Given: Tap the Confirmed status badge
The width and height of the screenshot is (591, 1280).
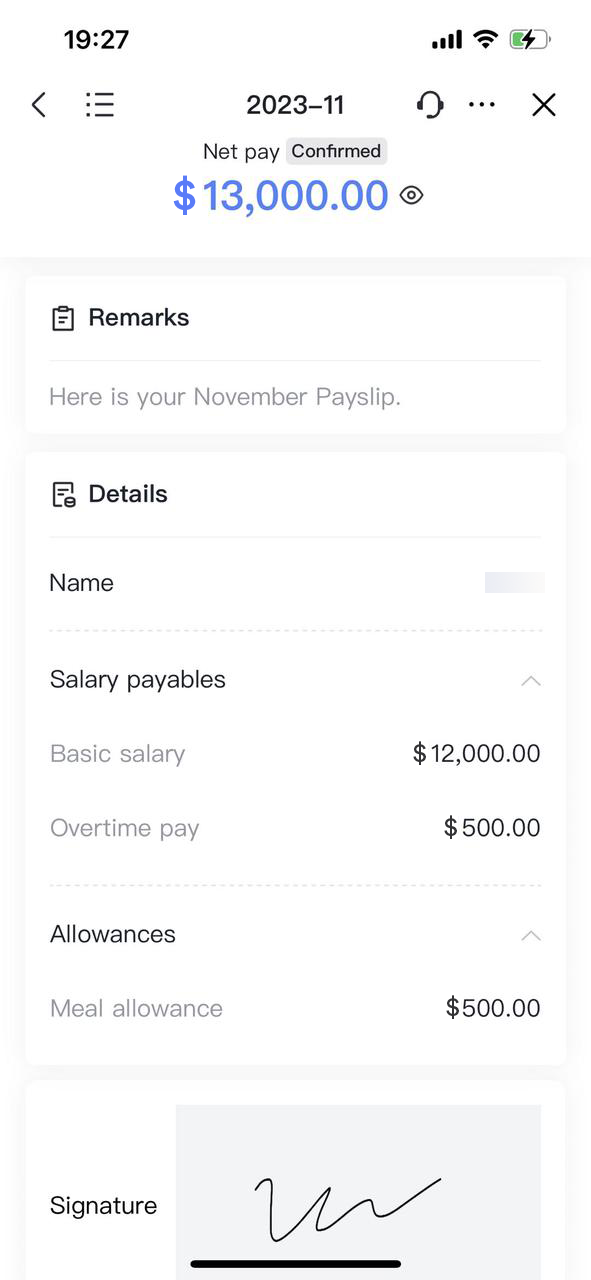Looking at the screenshot, I should click(336, 151).
